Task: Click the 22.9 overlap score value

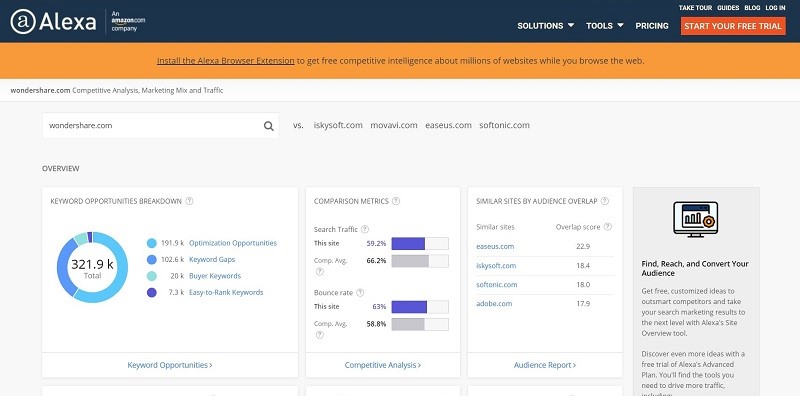Action: point(583,246)
